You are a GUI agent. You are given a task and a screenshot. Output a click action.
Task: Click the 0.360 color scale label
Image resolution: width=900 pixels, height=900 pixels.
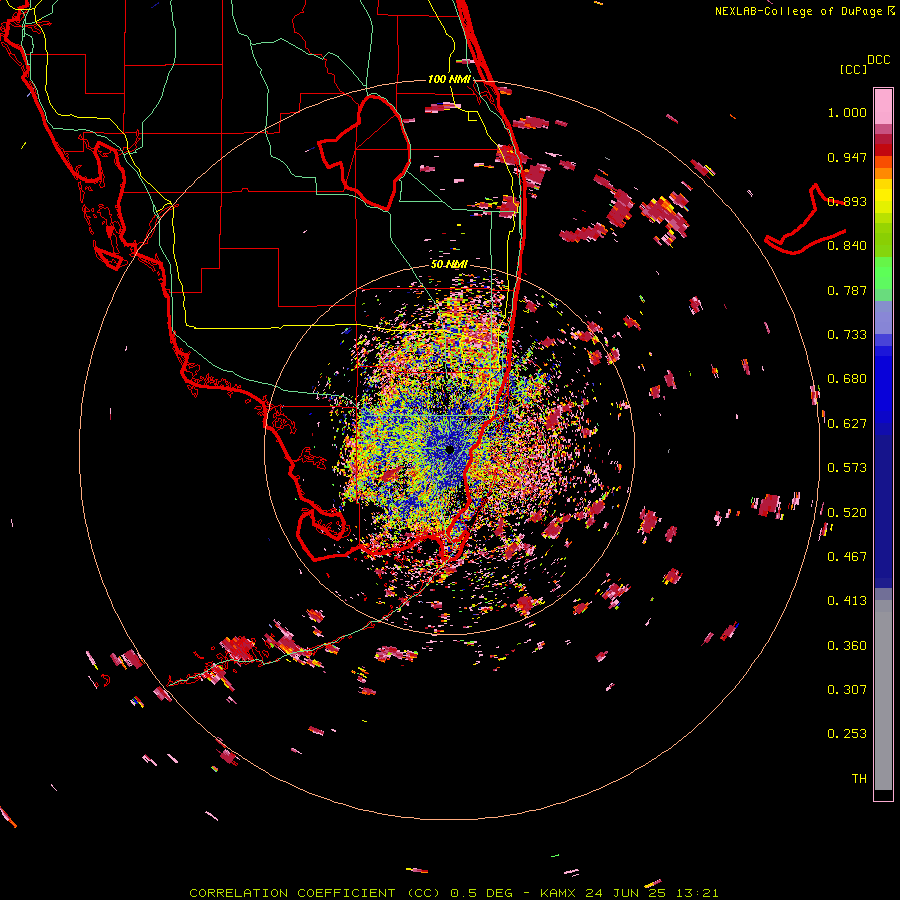(847, 646)
